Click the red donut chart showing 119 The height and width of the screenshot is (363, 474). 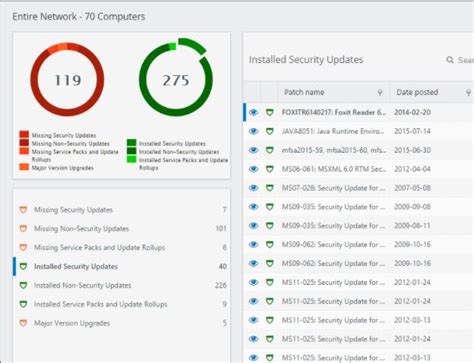coord(67,79)
